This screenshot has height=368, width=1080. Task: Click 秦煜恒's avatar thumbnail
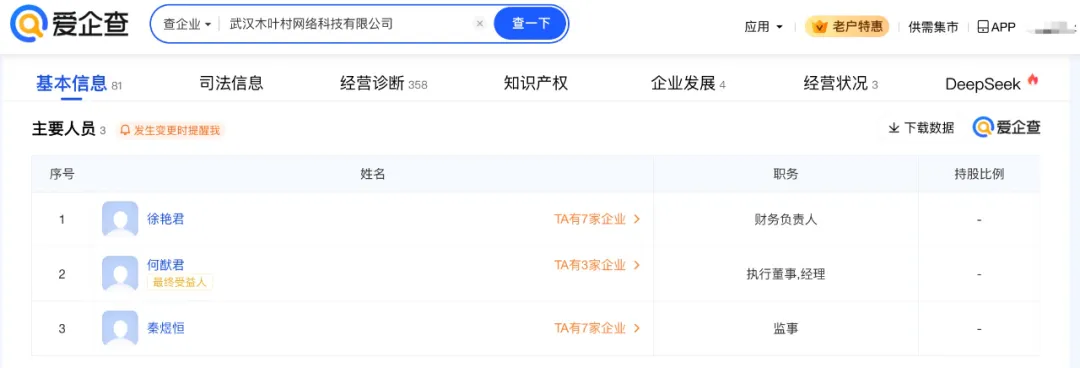120,329
